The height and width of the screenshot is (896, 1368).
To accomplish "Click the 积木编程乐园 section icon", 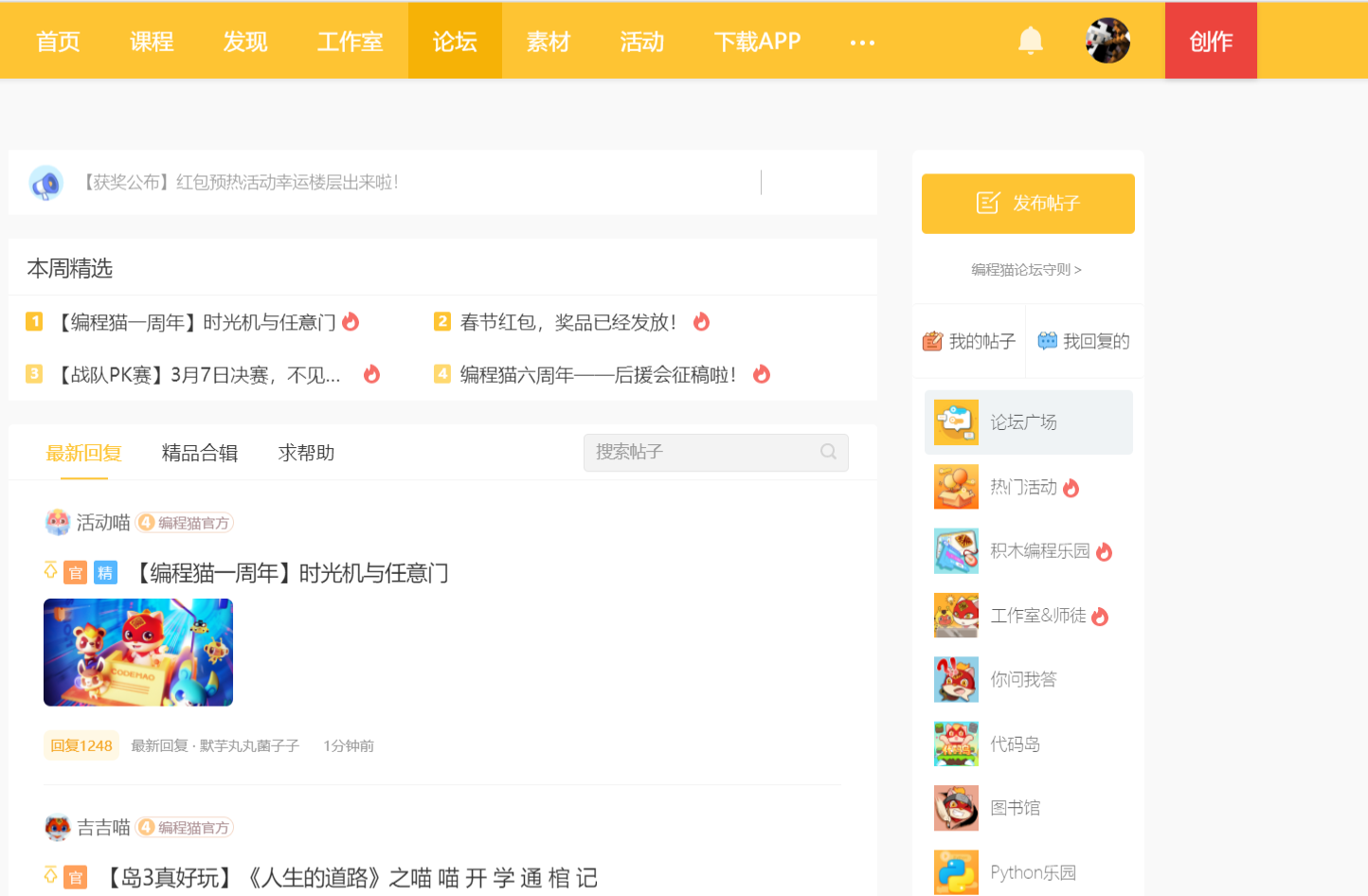I will (956, 551).
